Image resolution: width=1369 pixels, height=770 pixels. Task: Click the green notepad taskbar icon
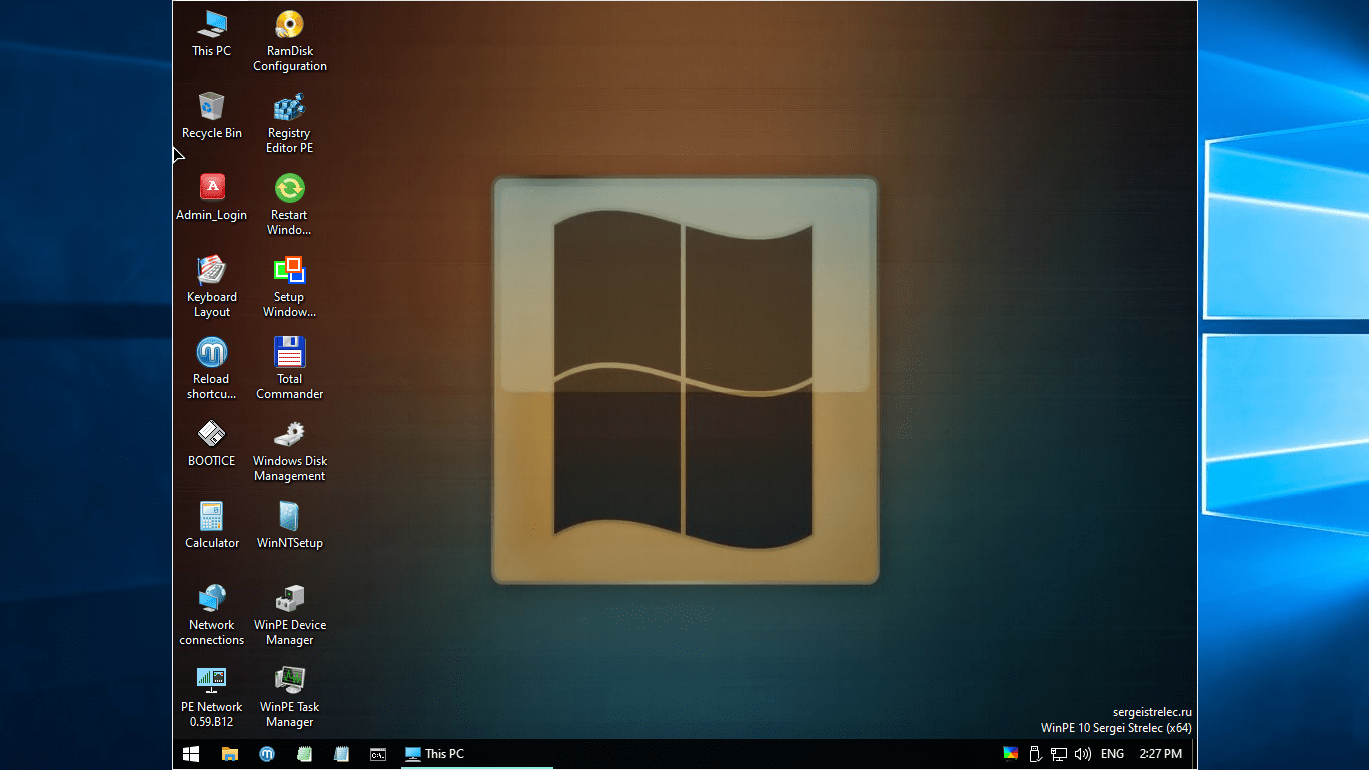305,754
